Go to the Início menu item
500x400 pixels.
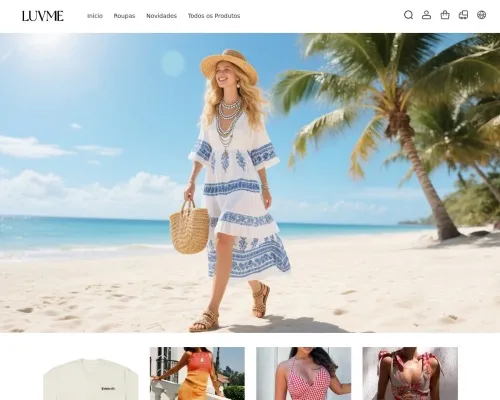point(95,16)
